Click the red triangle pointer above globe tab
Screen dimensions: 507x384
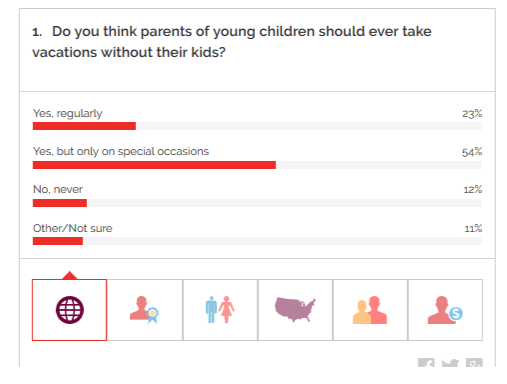[x=69, y=275]
